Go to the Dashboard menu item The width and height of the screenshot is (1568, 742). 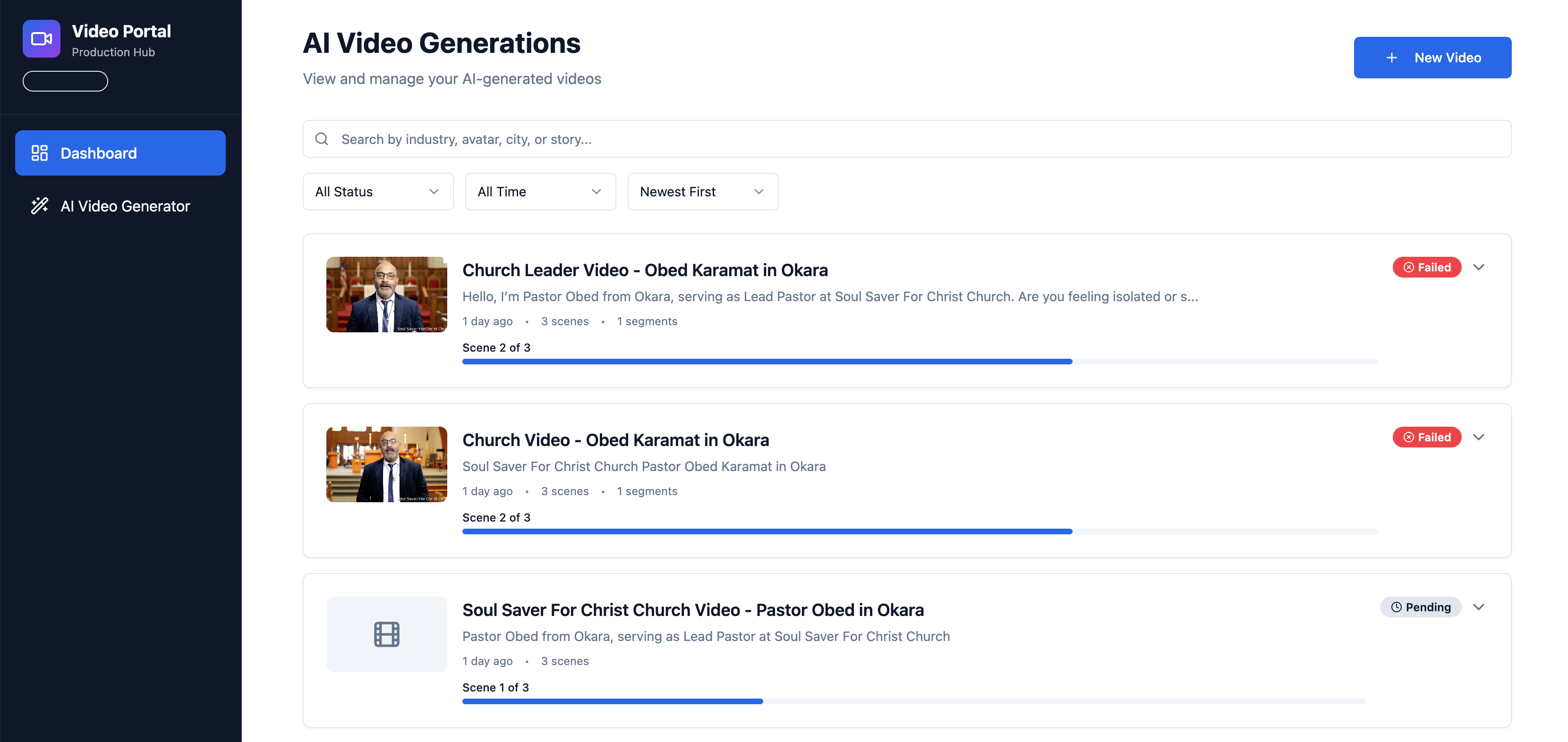(x=120, y=152)
